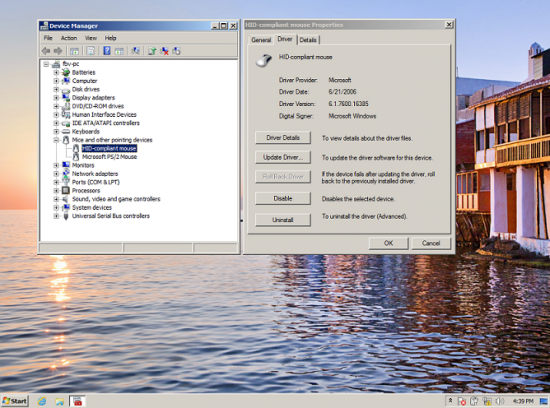Image resolution: width=550 pixels, height=408 pixels.
Task: Click the Uninstall toolbar icon with red X
Action: pos(164,51)
